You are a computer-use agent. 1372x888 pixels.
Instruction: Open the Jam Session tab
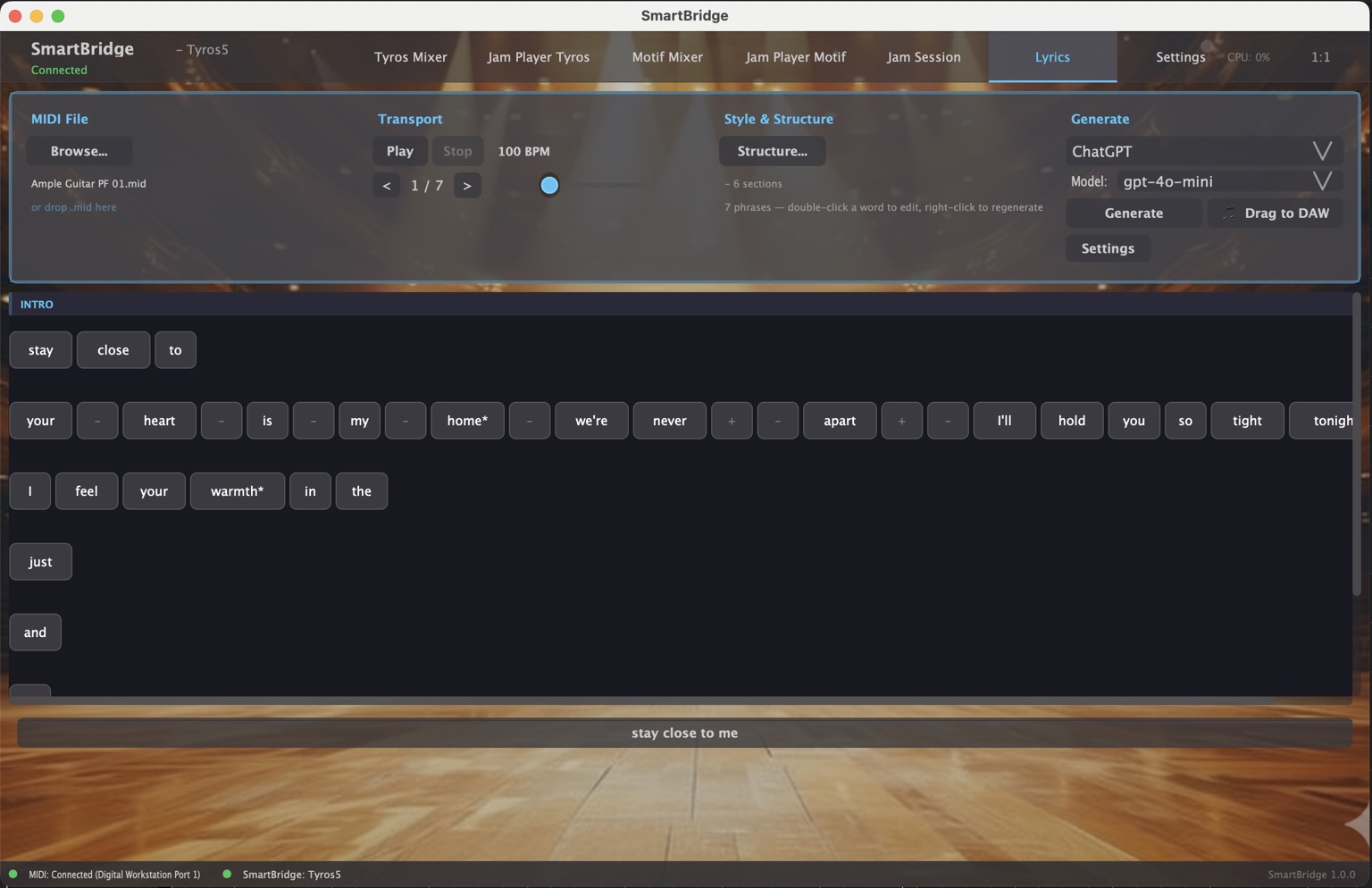click(x=924, y=56)
